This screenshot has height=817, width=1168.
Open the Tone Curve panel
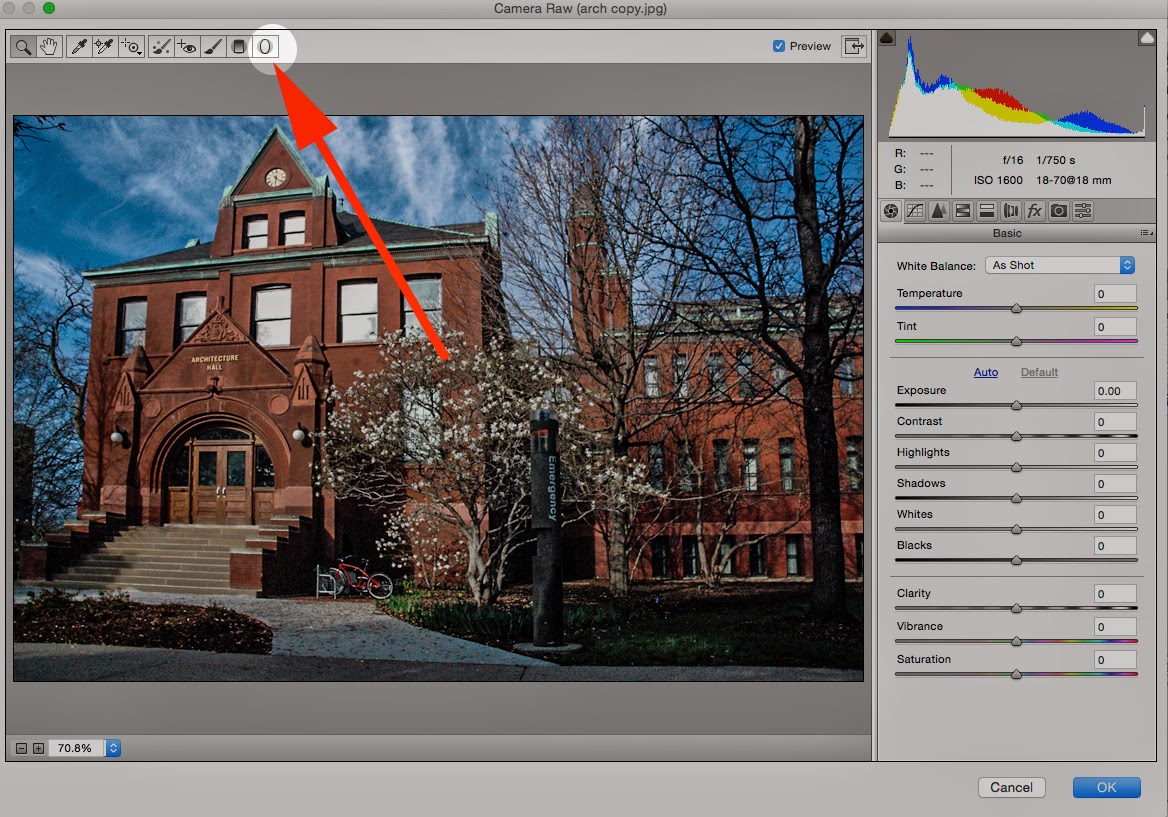[x=915, y=210]
